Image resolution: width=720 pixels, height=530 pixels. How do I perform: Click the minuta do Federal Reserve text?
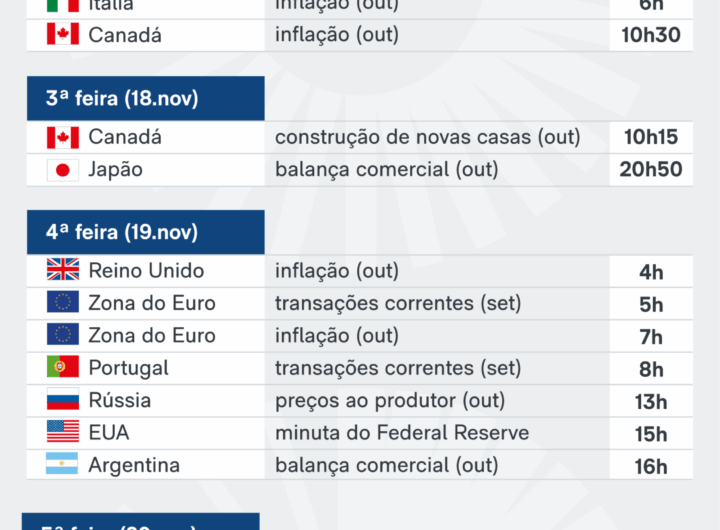[402, 433]
